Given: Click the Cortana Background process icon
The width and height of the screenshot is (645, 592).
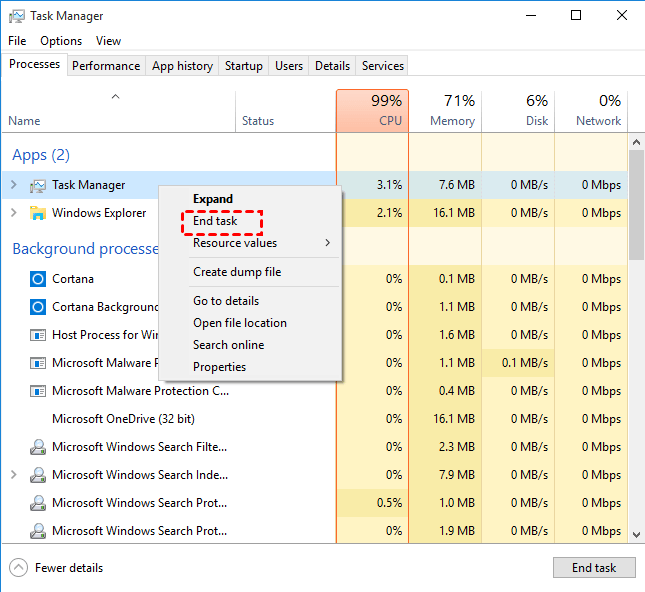Looking at the screenshot, I should click(38, 307).
